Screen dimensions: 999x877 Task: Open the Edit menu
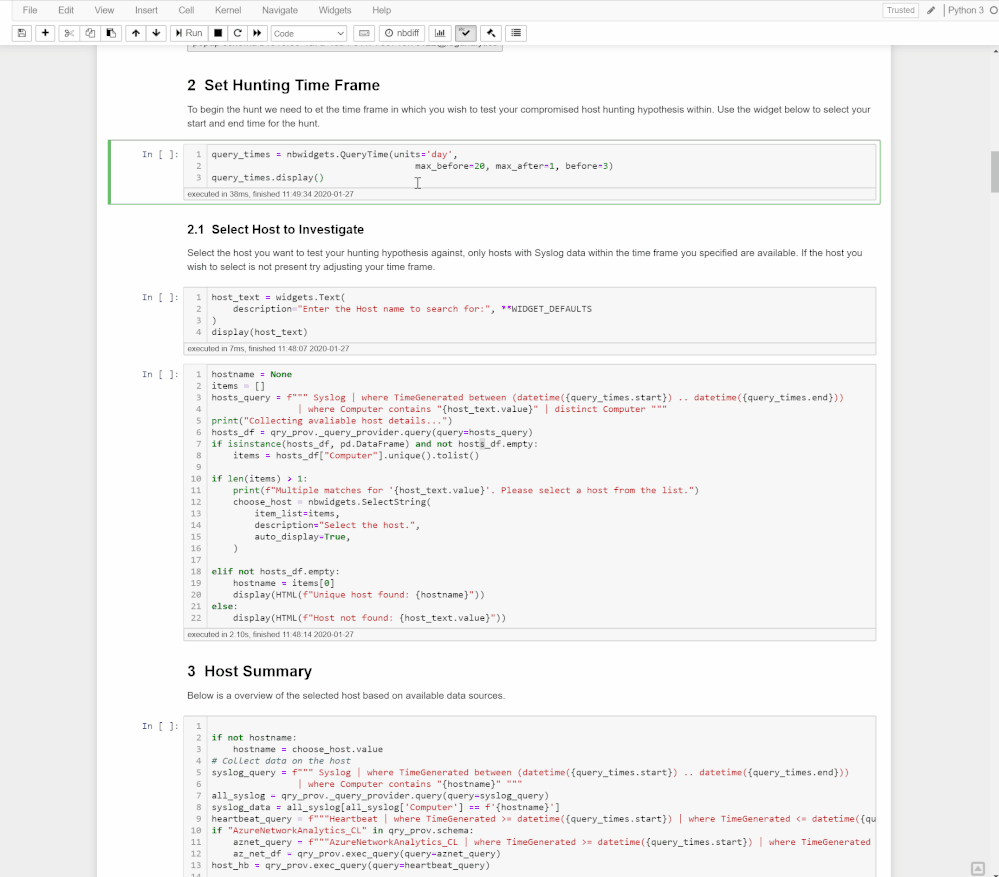pos(66,10)
